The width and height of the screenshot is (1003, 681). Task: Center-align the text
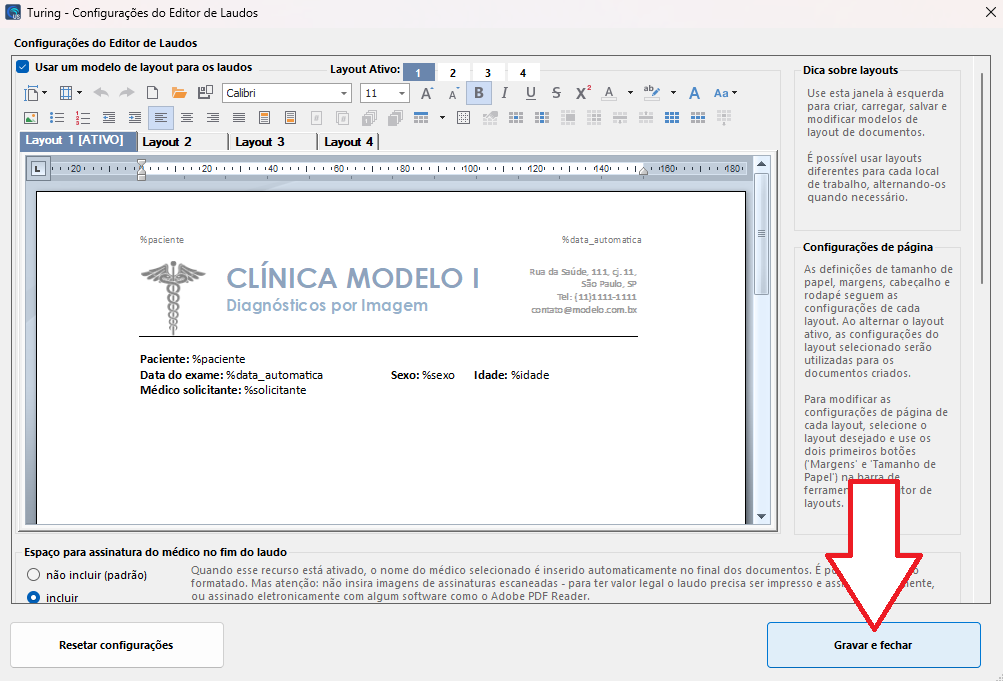(187, 118)
